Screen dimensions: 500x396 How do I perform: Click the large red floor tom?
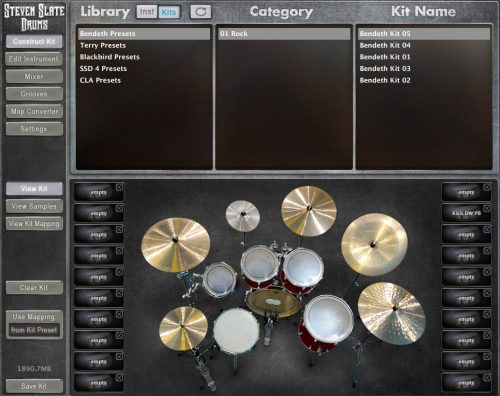coord(327,322)
